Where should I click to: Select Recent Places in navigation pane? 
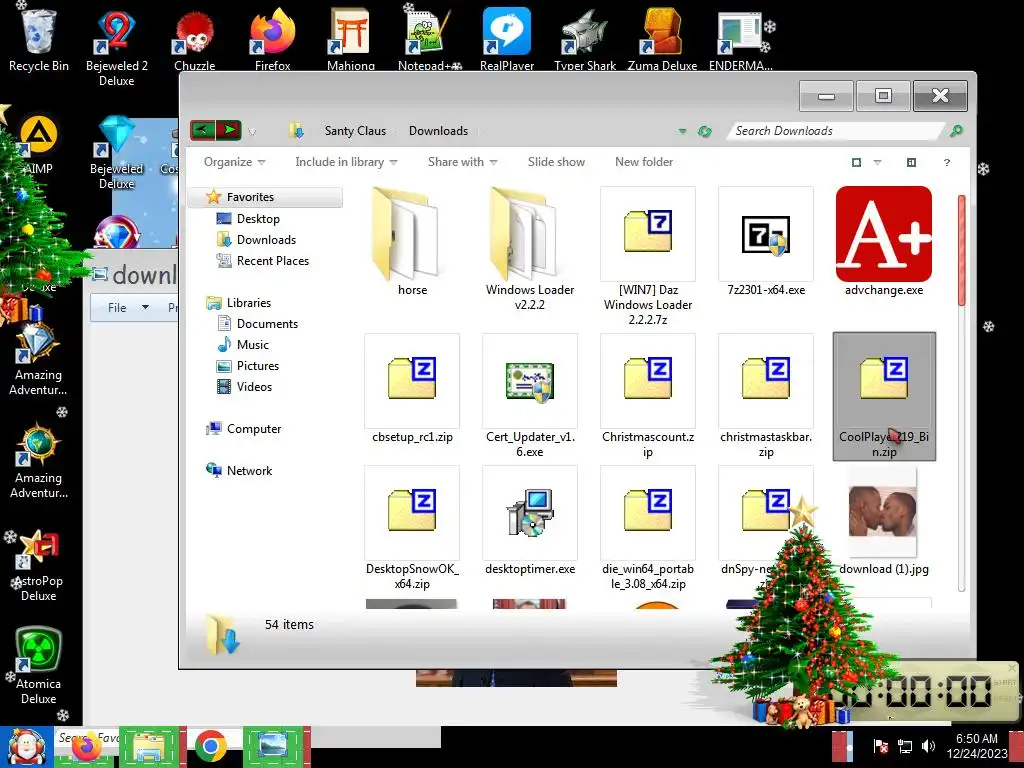pos(272,261)
